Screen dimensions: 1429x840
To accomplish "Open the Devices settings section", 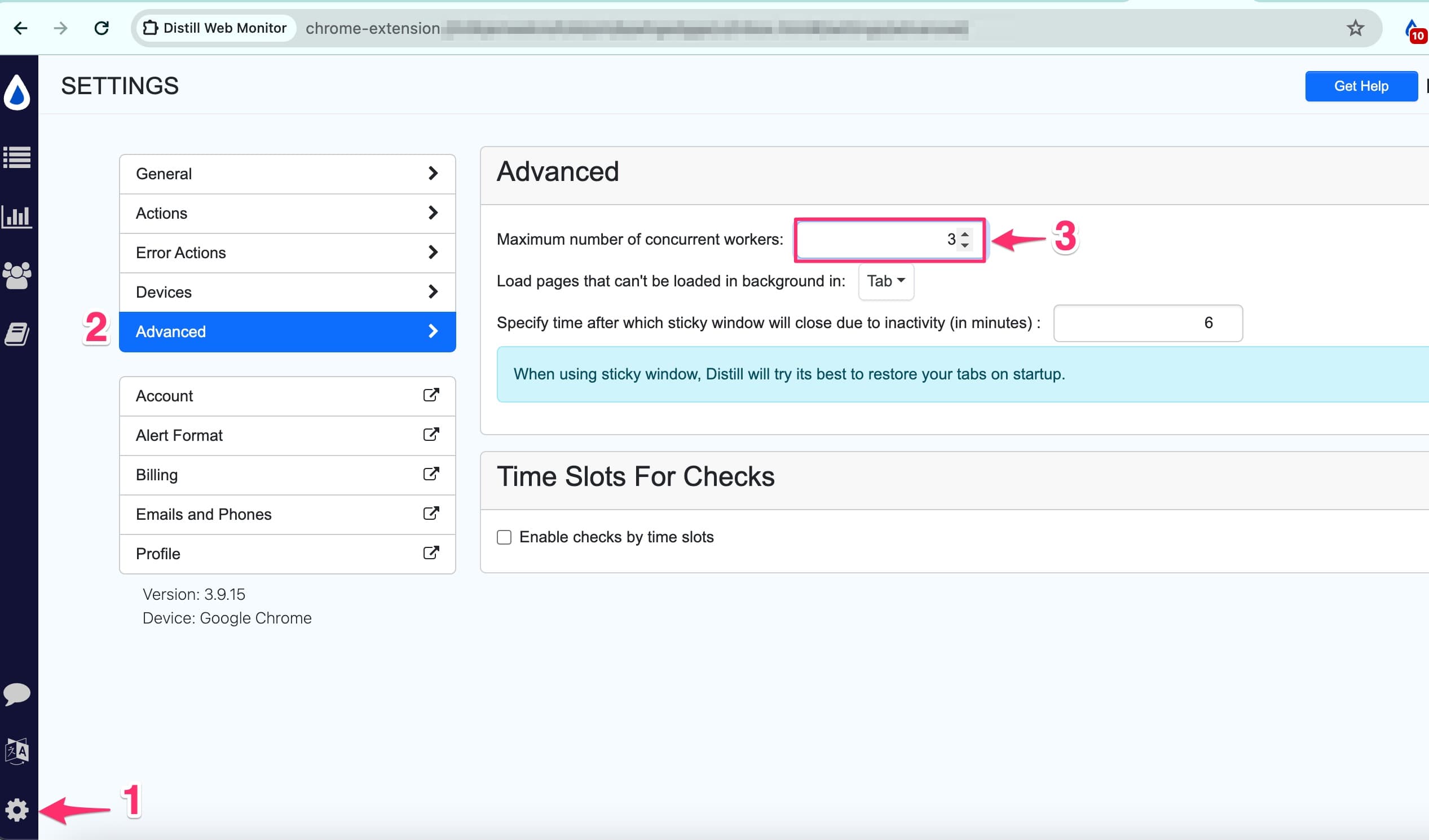I will [288, 292].
